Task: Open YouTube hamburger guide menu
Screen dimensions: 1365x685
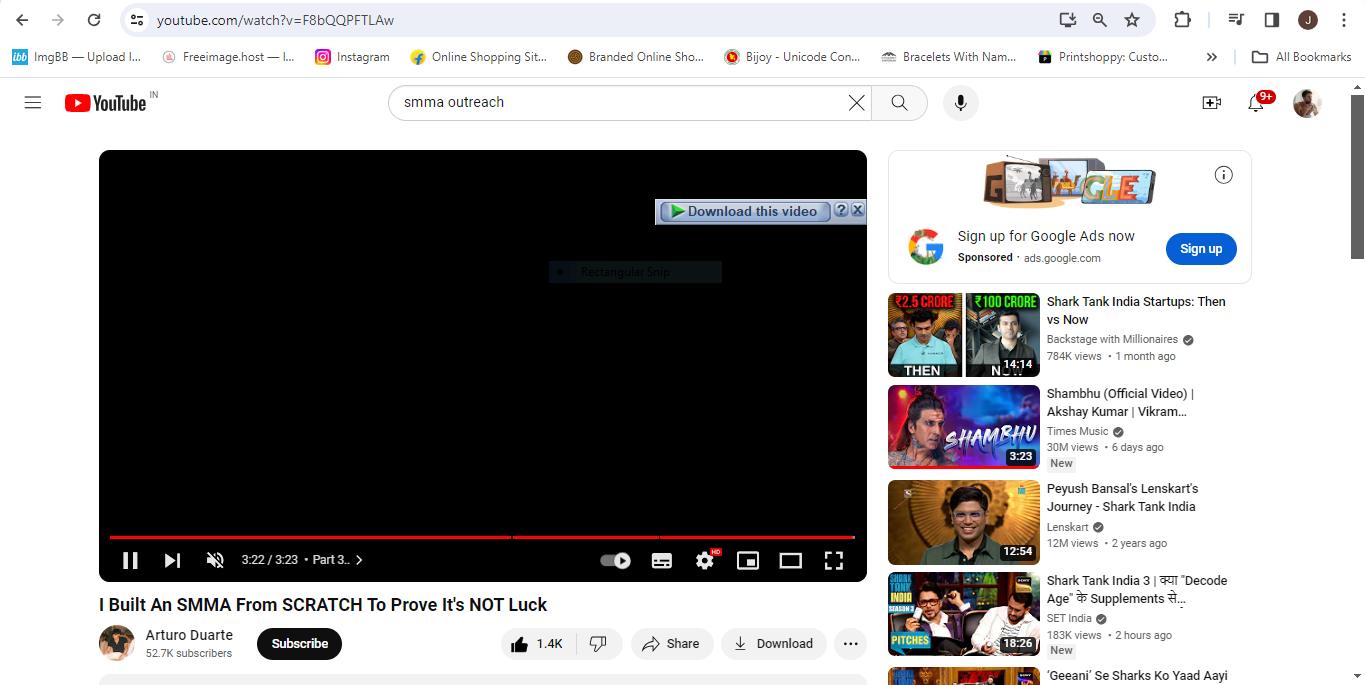Action: [33, 102]
